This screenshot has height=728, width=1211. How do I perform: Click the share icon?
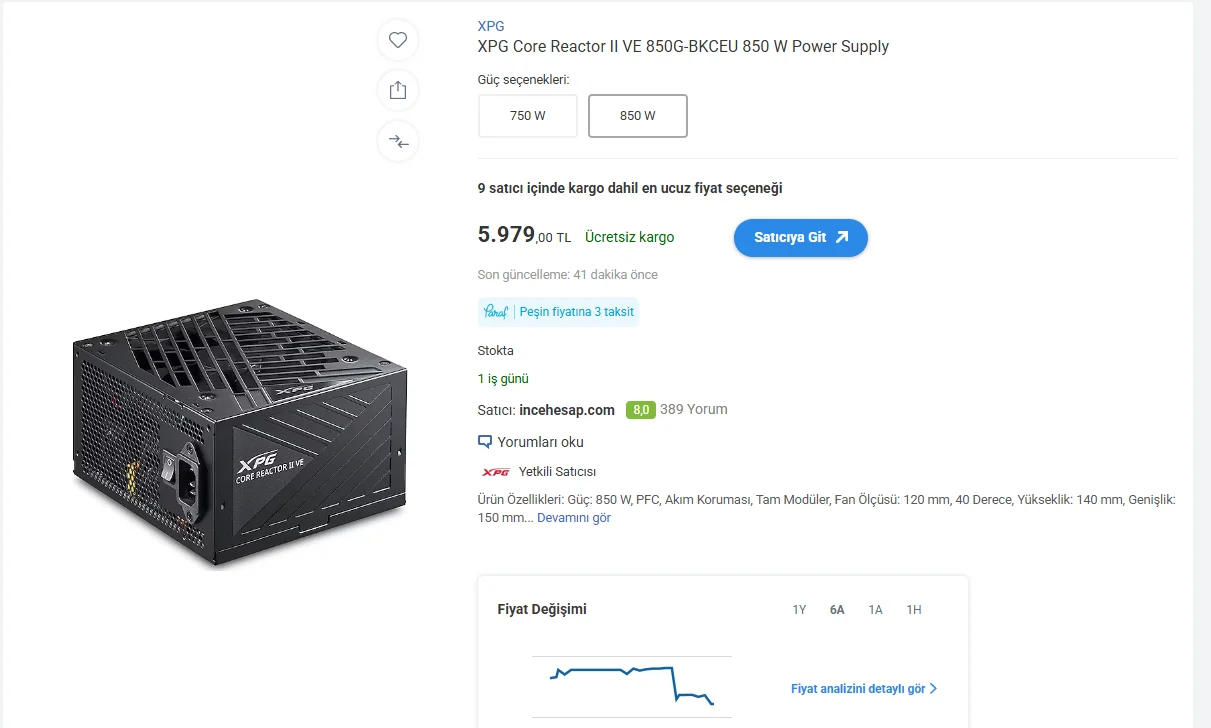[398, 90]
